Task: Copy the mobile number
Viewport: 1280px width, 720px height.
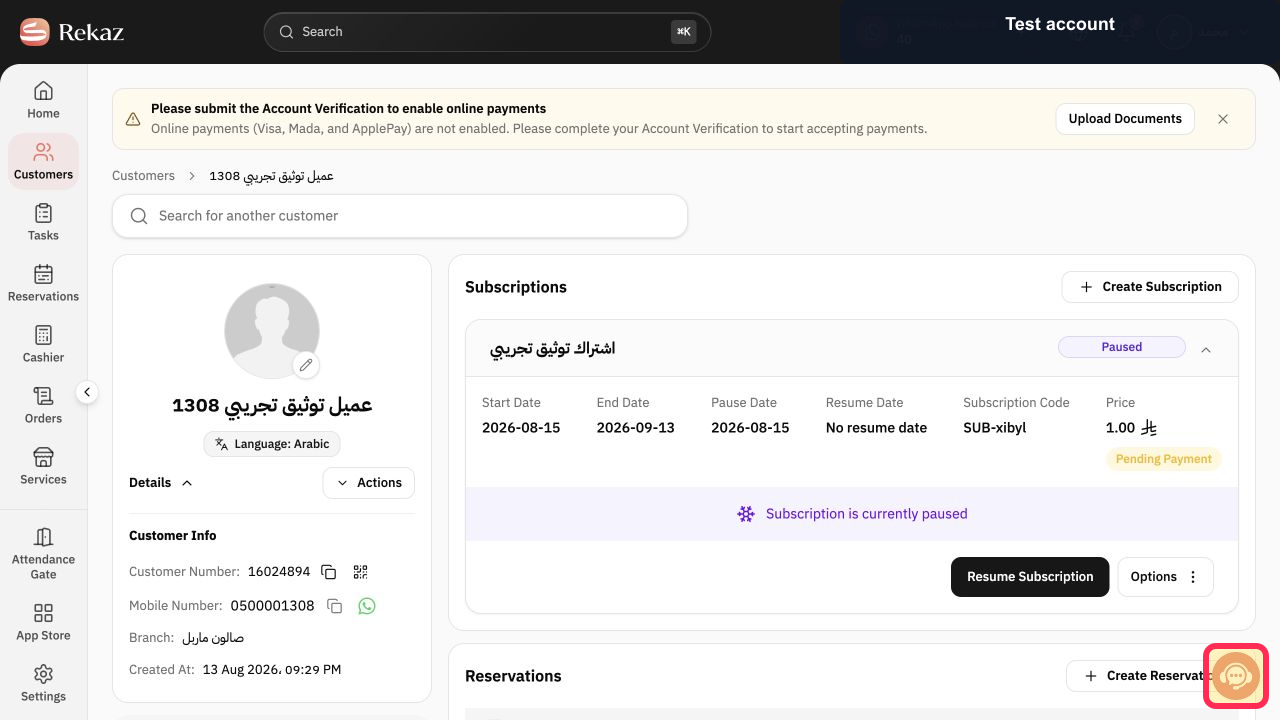Action: coord(335,606)
